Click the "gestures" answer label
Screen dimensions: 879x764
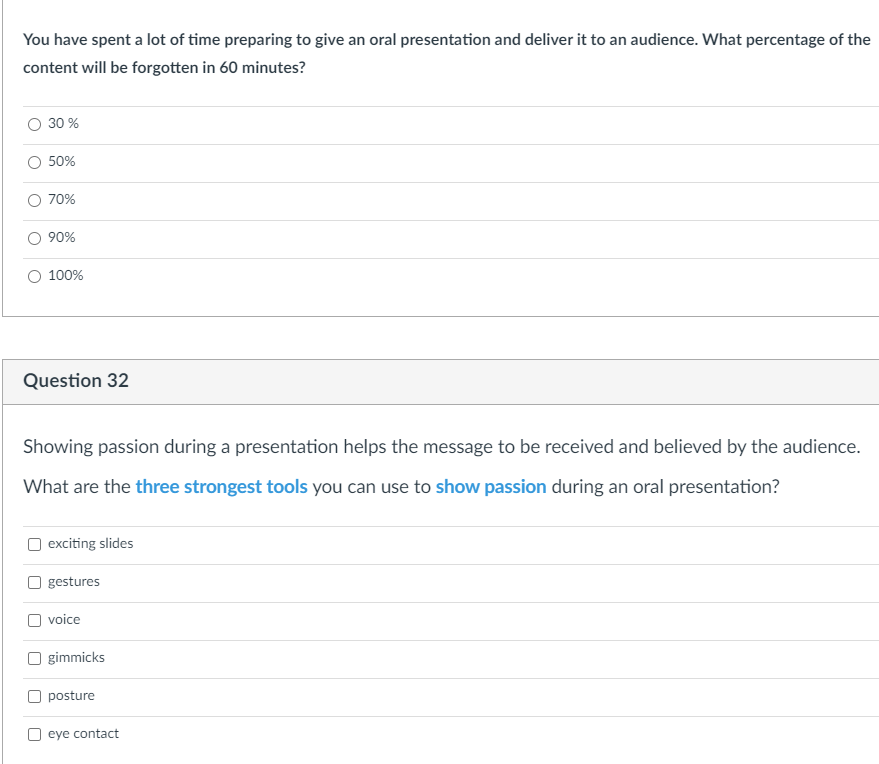click(74, 582)
